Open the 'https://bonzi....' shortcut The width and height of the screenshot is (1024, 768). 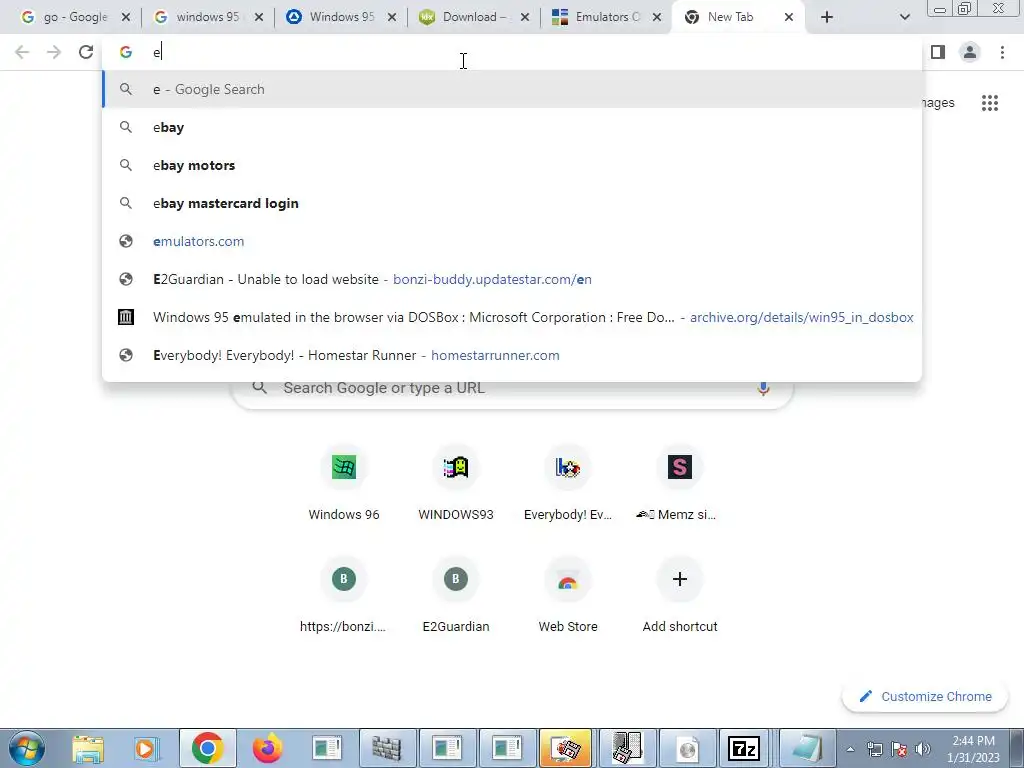click(344, 594)
